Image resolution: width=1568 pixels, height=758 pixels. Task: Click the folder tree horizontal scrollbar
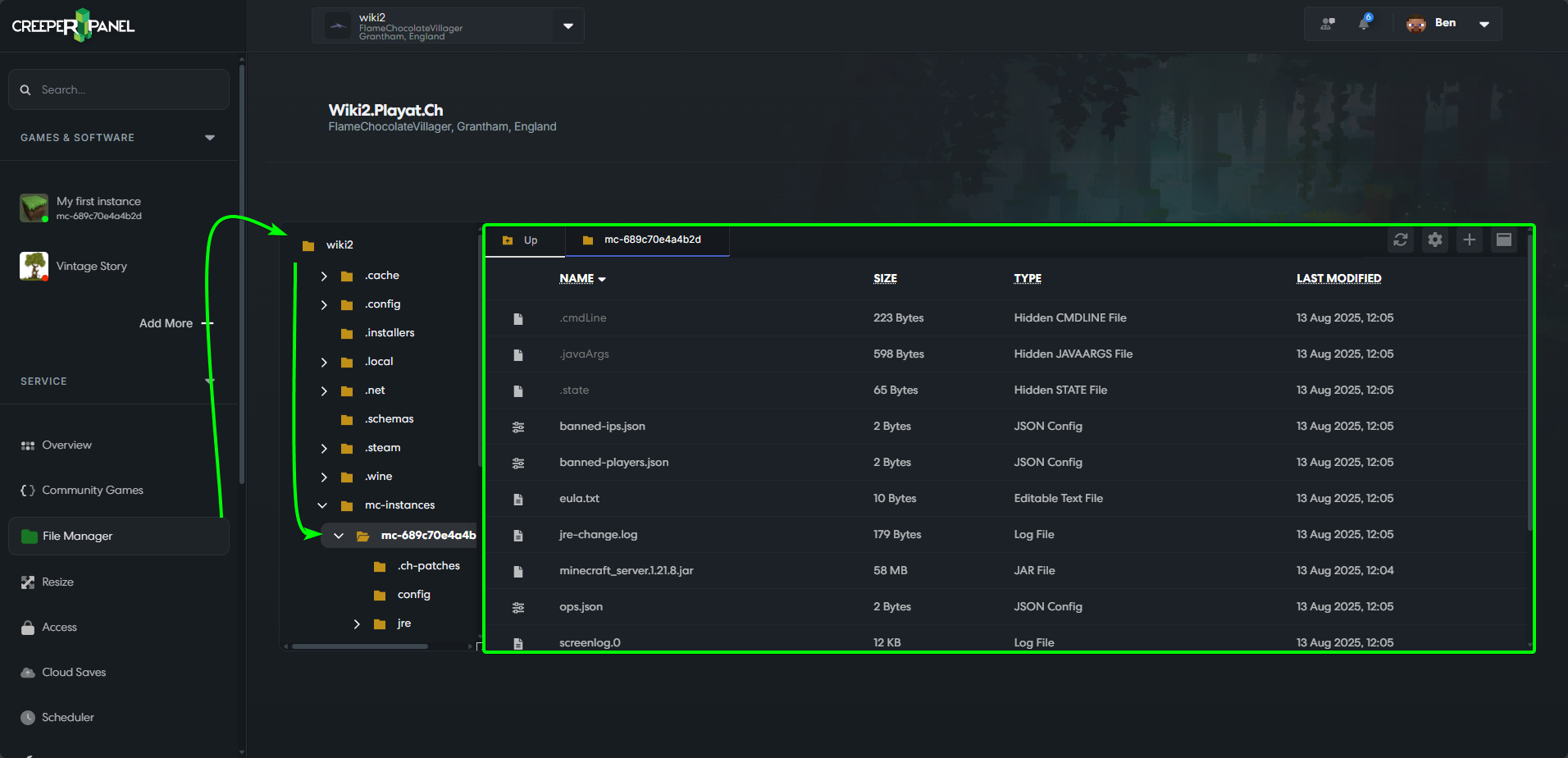(360, 646)
